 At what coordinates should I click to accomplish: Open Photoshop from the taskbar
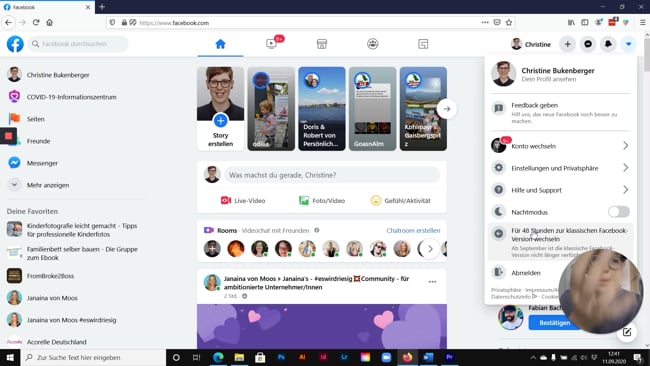[281, 357]
